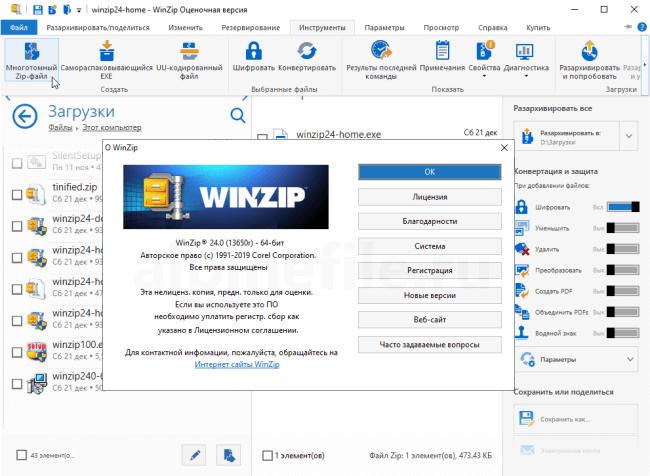Open the Файл menu tab
Viewport: 650px width, 476px height.
point(19,27)
